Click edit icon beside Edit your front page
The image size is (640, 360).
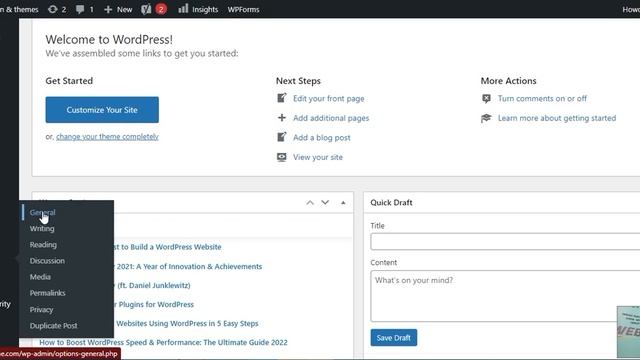pos(282,98)
